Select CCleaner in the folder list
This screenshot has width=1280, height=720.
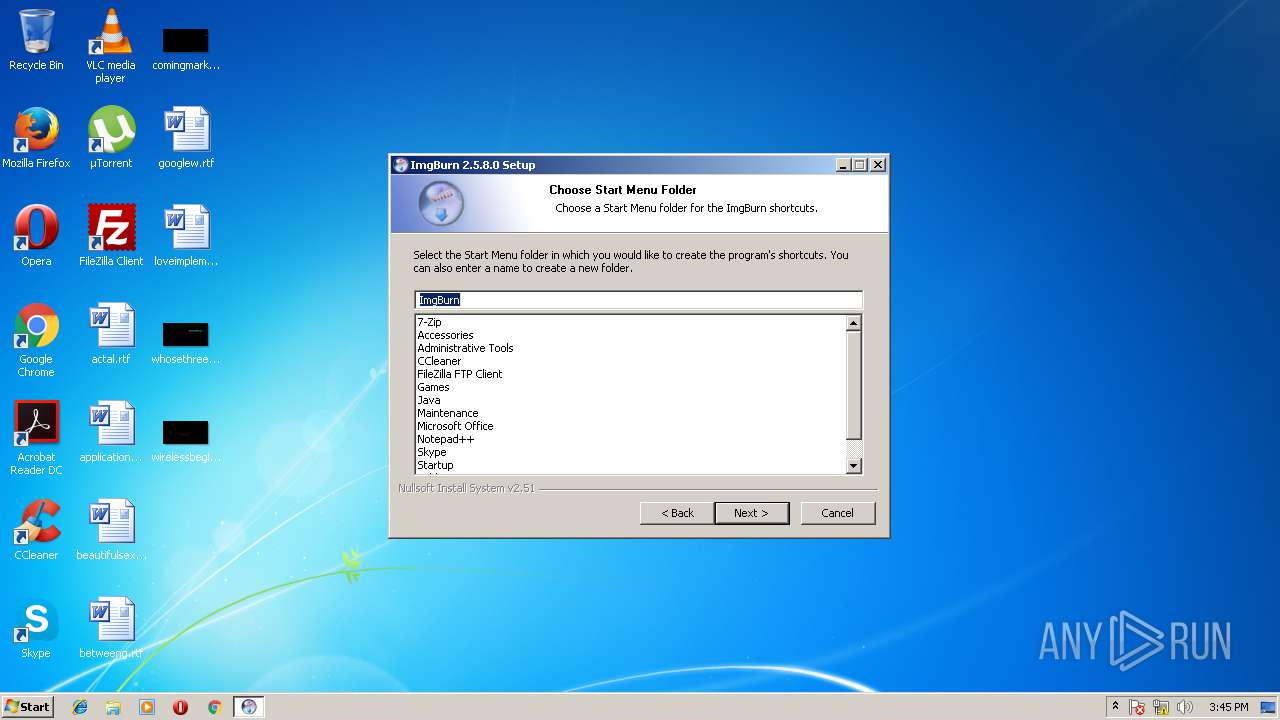439,361
